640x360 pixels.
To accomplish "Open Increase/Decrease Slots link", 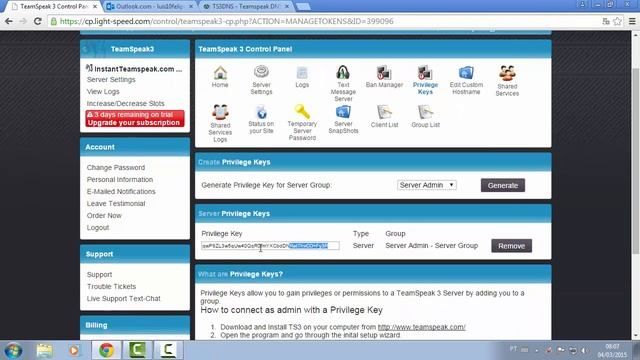I will coord(125,103).
